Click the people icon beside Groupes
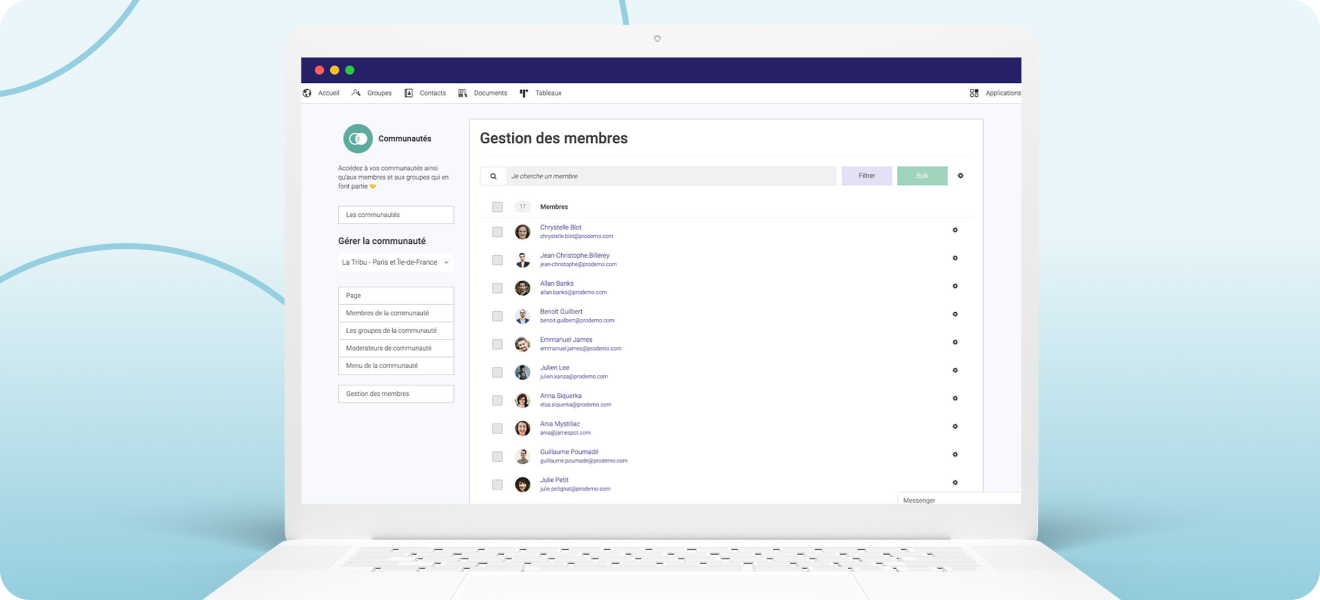1320x600 pixels. click(356, 93)
